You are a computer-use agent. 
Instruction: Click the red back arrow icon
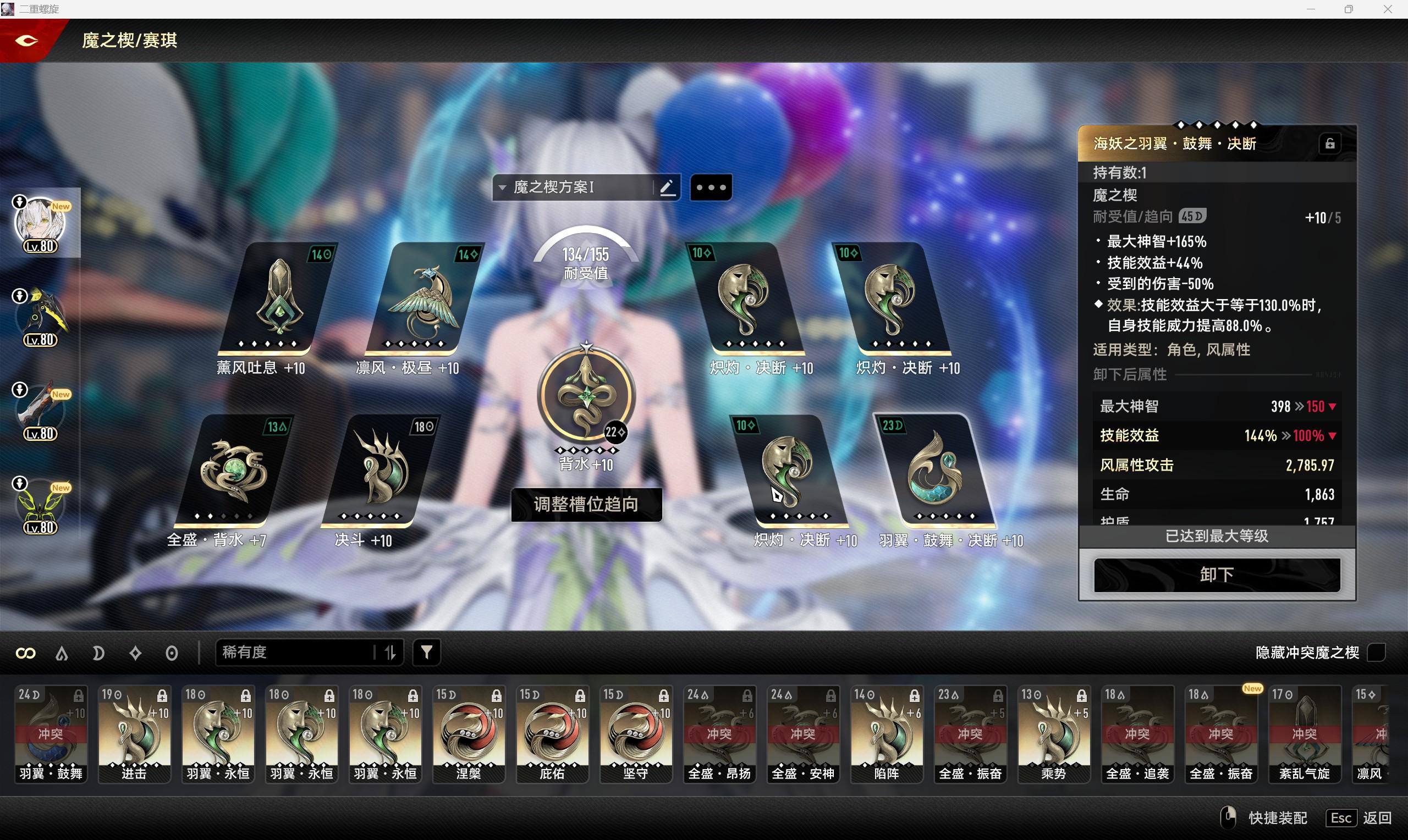[x=26, y=40]
